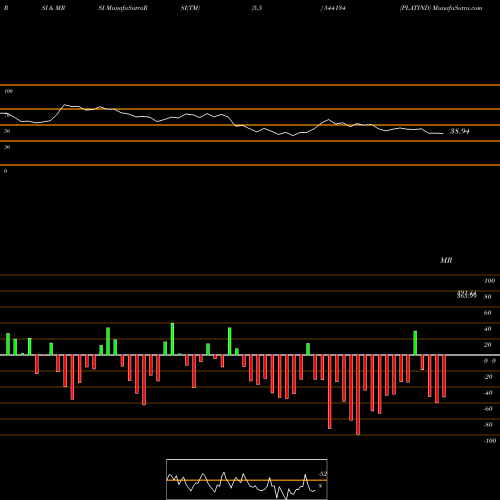Open the mini RSI chart thumbnail

point(247,479)
